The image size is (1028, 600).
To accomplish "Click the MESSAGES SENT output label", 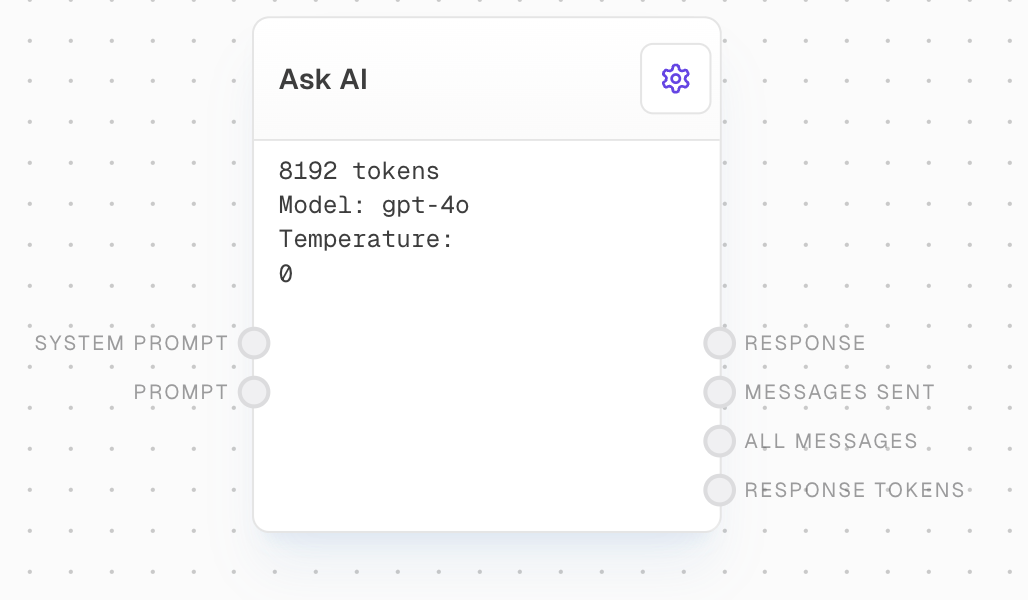I will (839, 392).
